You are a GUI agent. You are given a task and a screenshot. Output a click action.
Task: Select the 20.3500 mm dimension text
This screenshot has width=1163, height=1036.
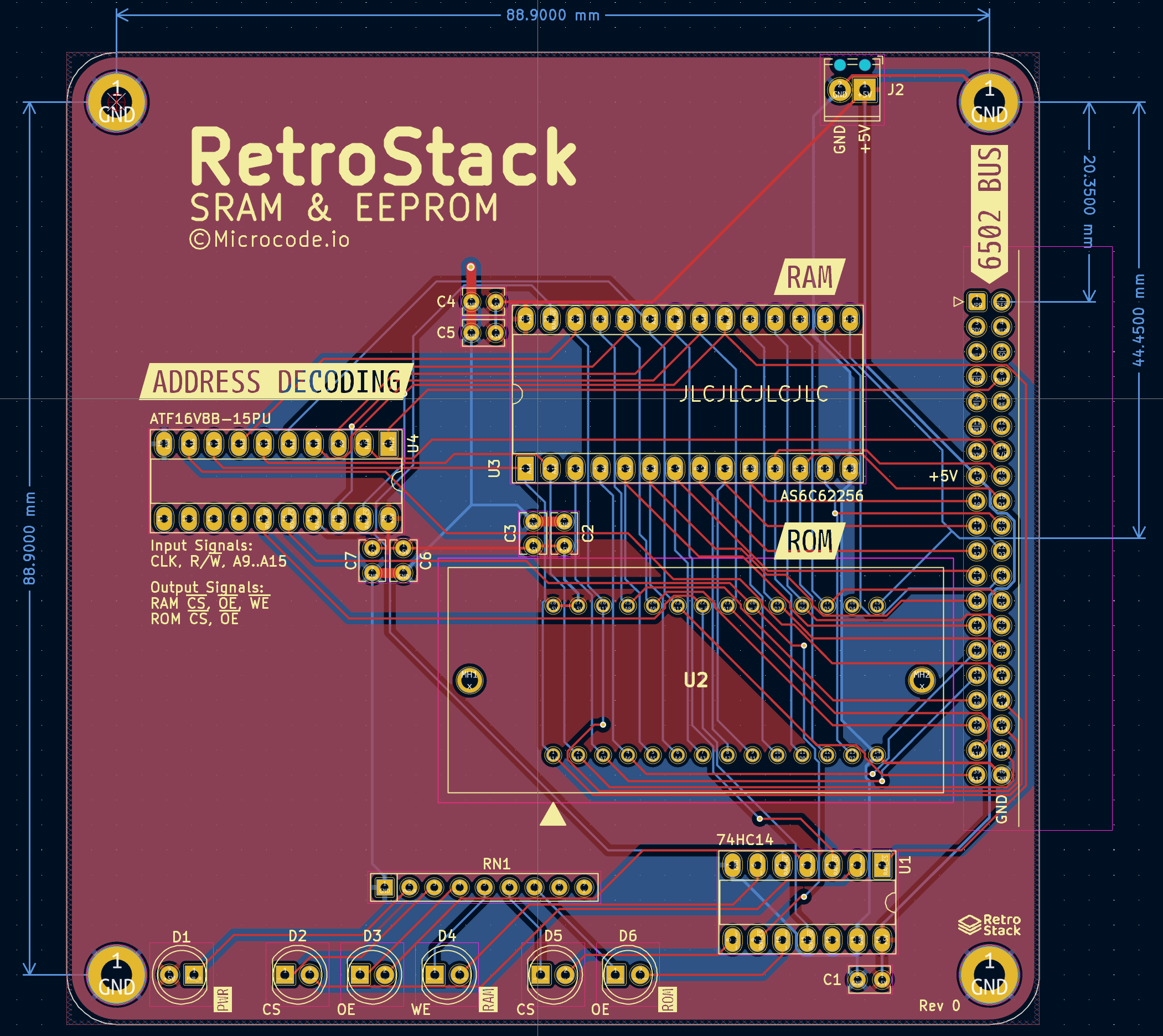[1089, 201]
